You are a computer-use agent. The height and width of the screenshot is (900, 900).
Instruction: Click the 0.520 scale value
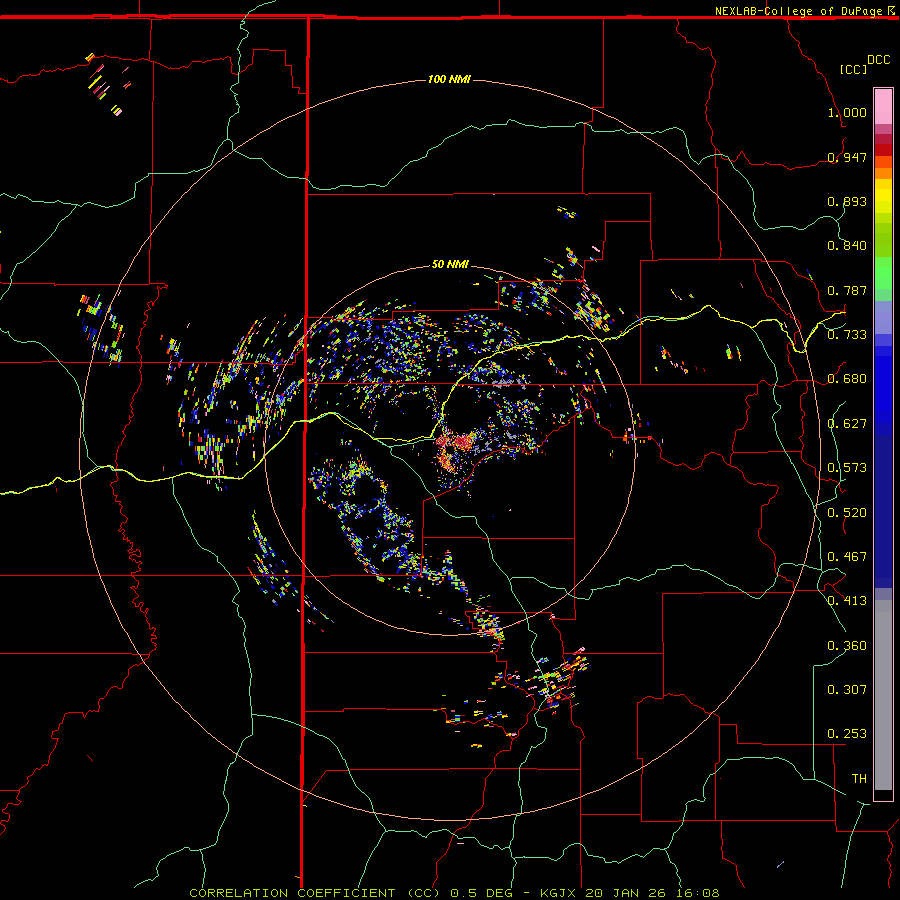847,513
